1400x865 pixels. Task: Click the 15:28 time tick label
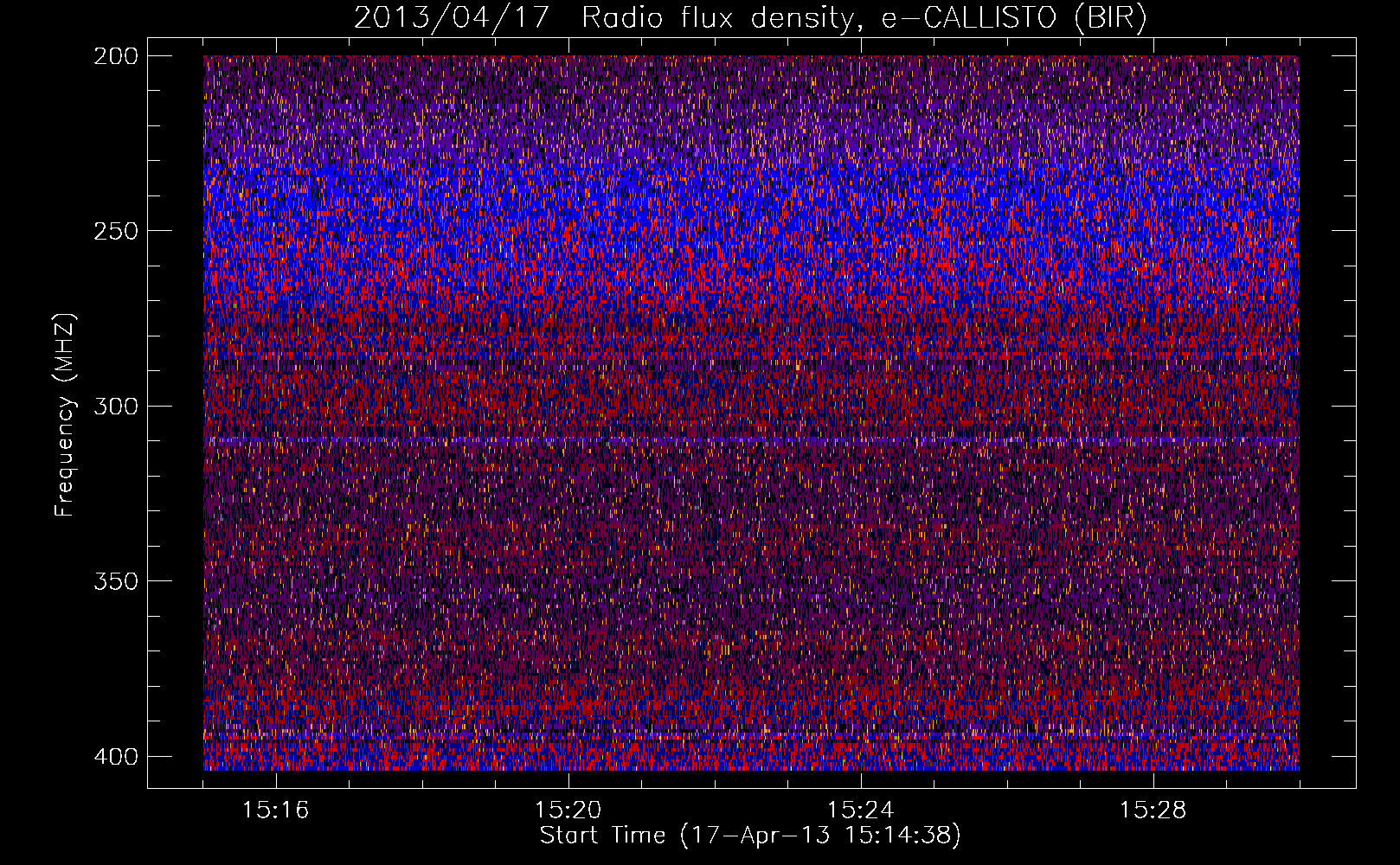pyautogui.click(x=1153, y=811)
